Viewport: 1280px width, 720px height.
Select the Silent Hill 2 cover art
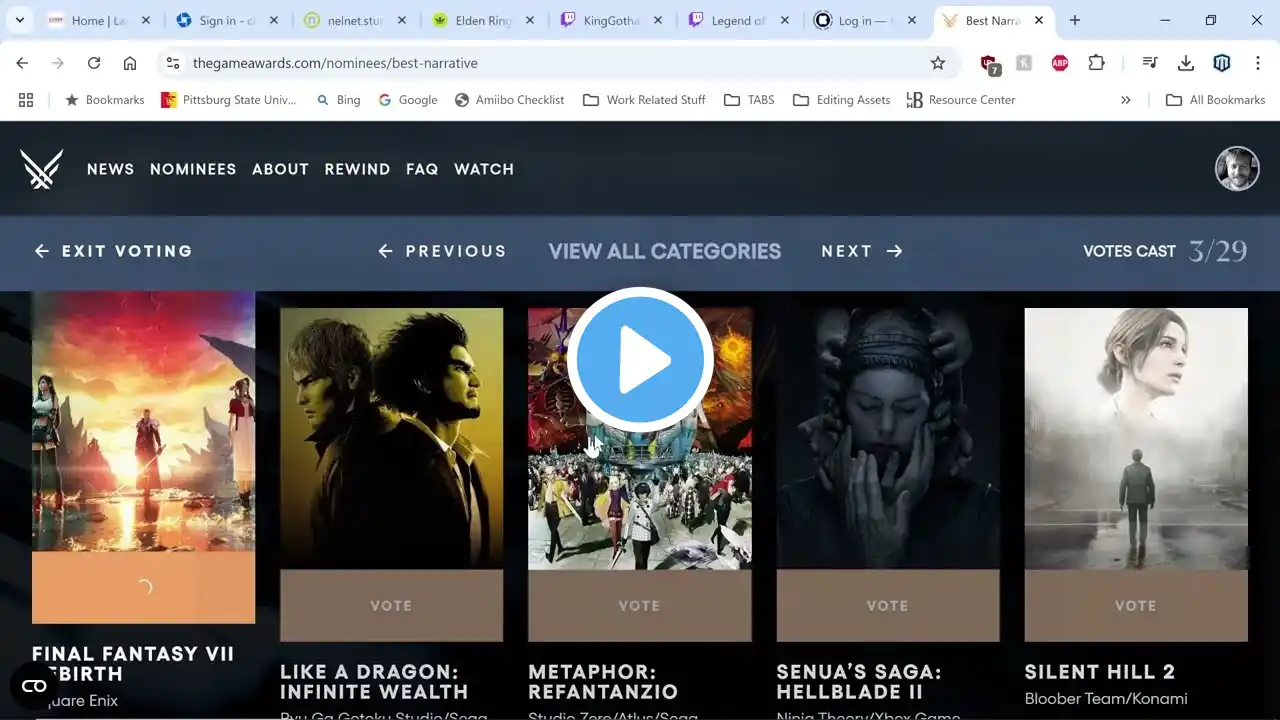coord(1136,439)
